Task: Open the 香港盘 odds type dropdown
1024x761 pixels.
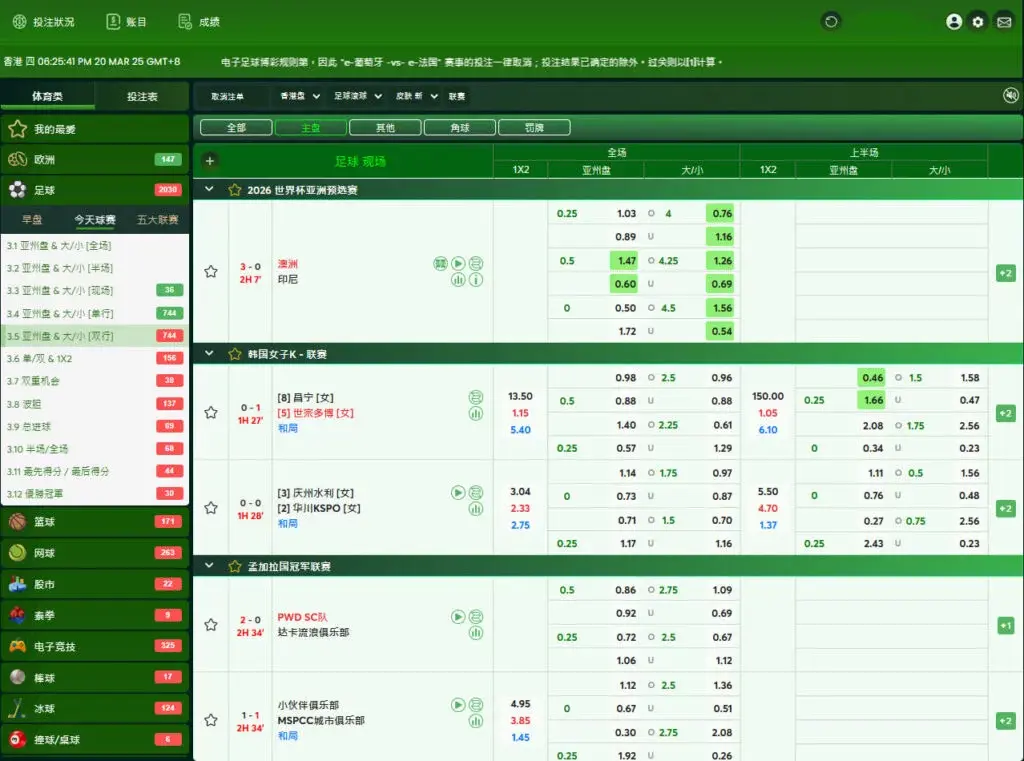Action: [299, 97]
